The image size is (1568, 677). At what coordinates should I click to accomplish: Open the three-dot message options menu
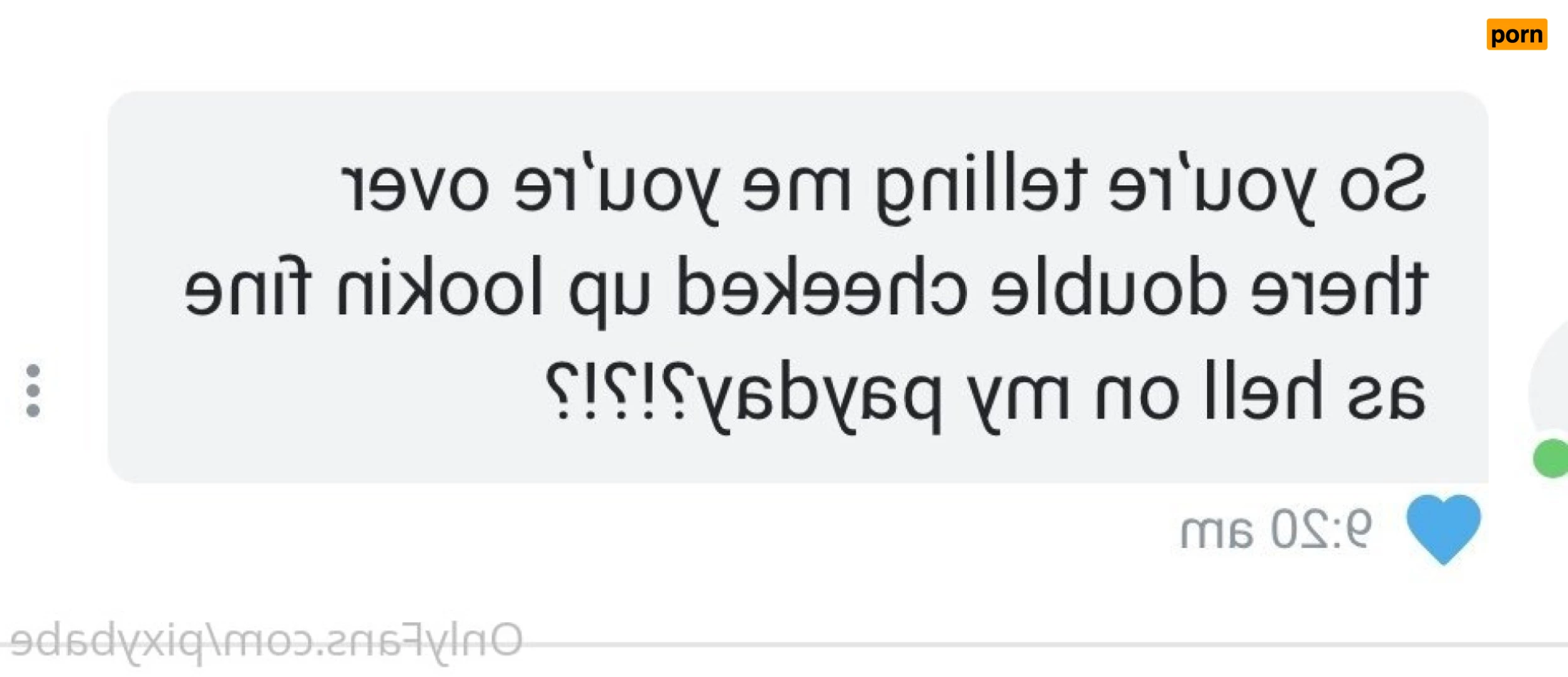click(33, 390)
